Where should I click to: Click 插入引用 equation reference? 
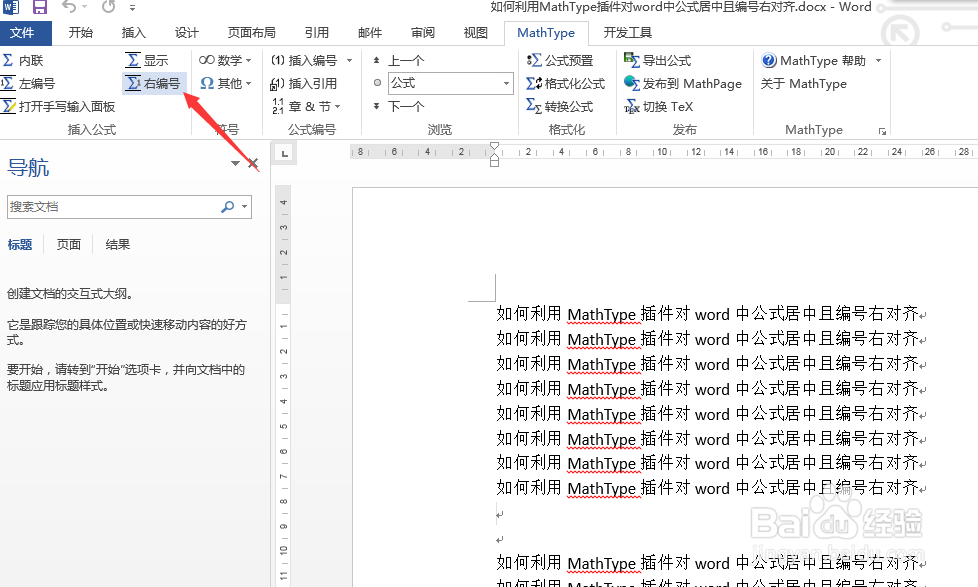click(x=304, y=84)
